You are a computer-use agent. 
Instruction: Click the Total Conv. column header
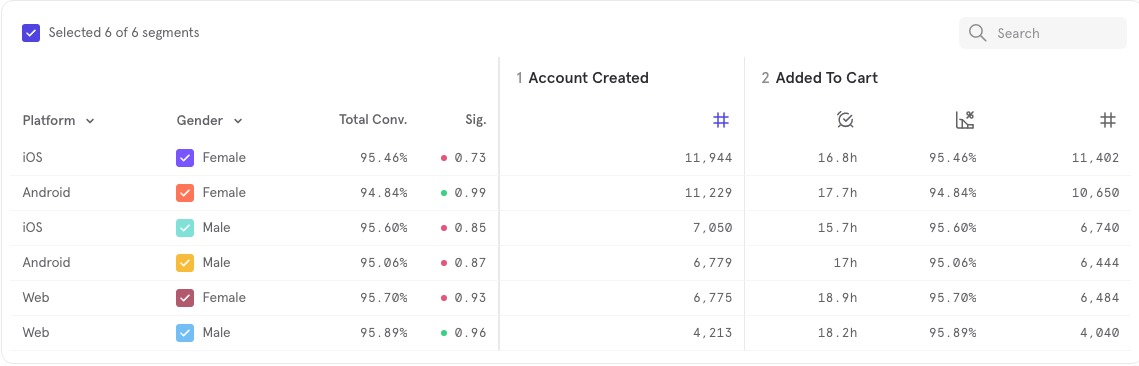pos(373,120)
